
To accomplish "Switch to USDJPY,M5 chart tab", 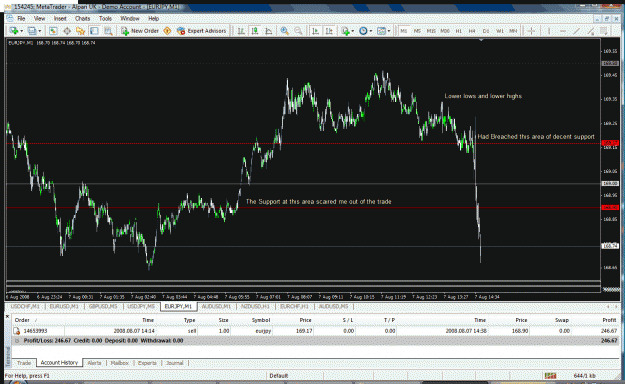I will pos(141,306).
